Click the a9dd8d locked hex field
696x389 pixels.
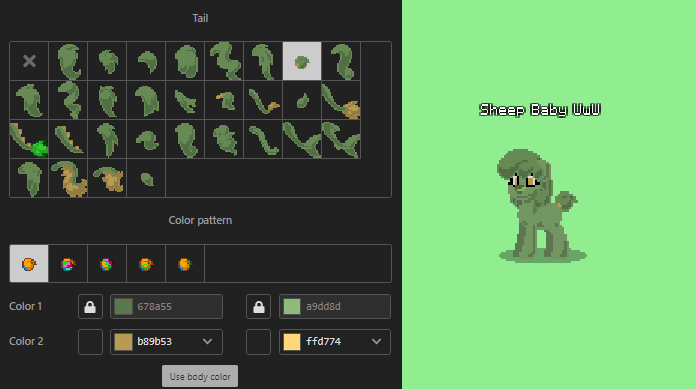tap(335, 306)
